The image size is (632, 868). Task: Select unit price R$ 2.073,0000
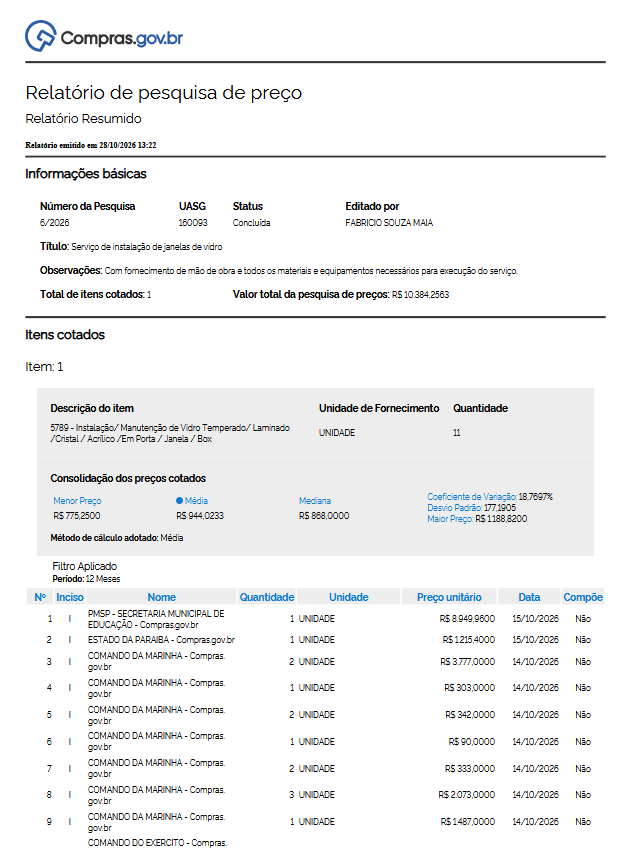[467, 795]
